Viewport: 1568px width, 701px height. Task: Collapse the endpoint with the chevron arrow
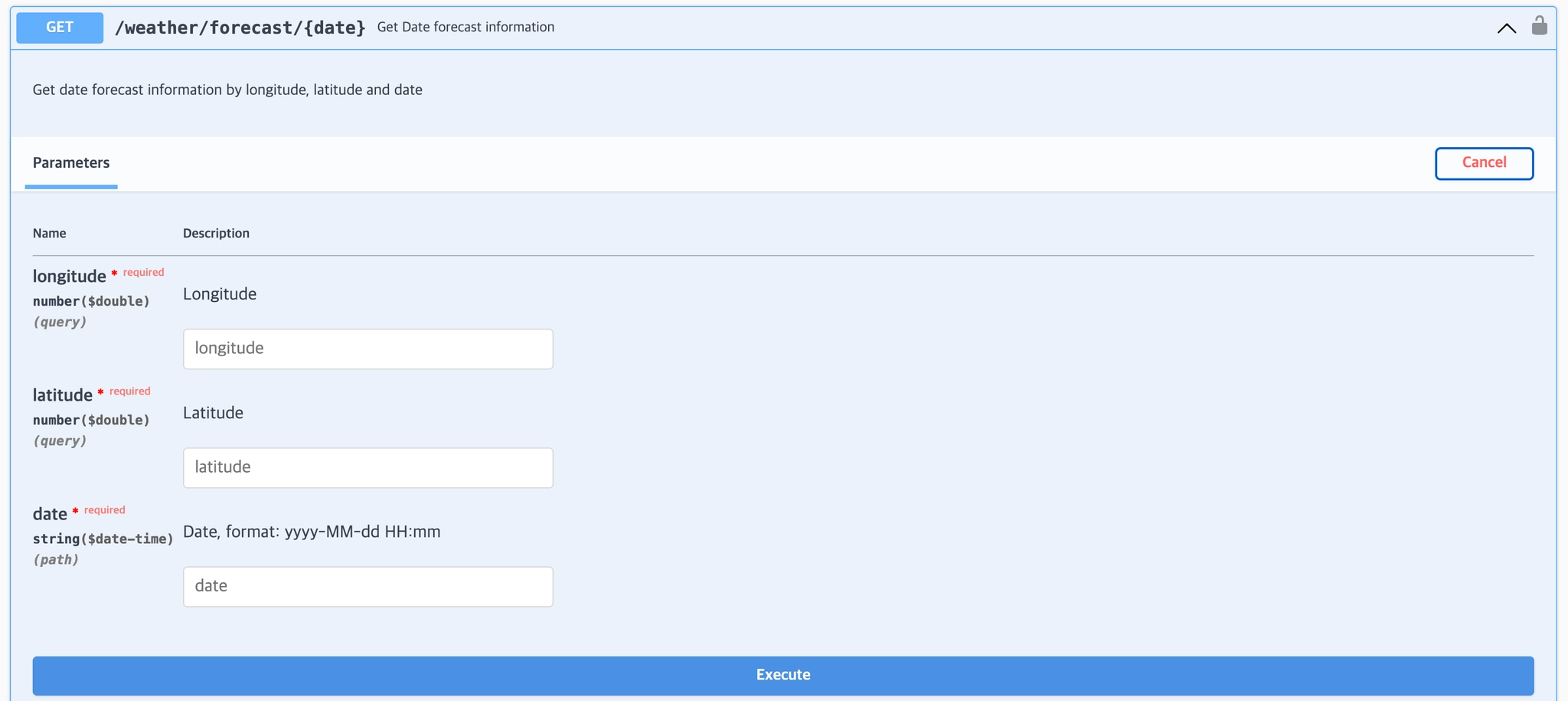click(x=1506, y=28)
